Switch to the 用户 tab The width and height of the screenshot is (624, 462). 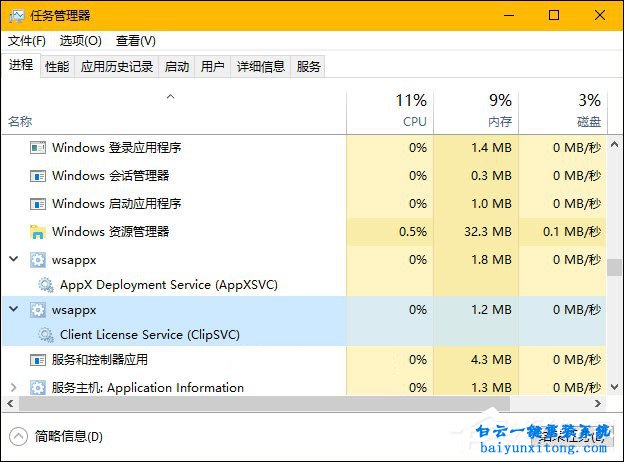click(x=213, y=66)
